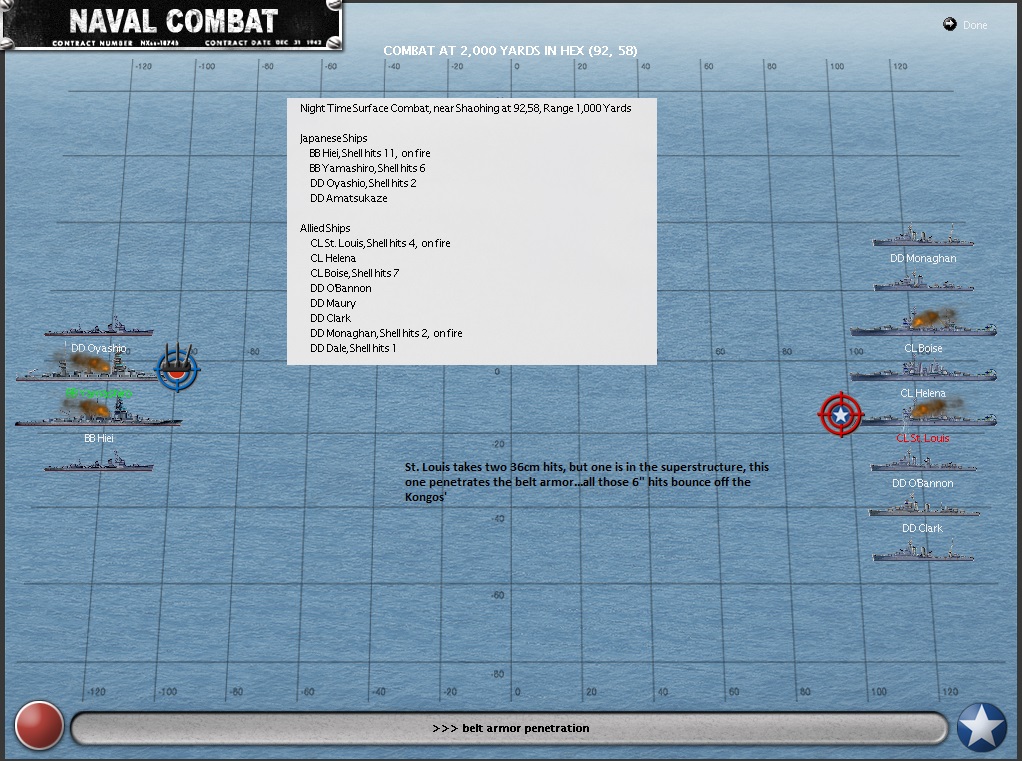Select the cruiser silhouette above CL Helena label
This screenshot has height=761, width=1022.
point(923,371)
